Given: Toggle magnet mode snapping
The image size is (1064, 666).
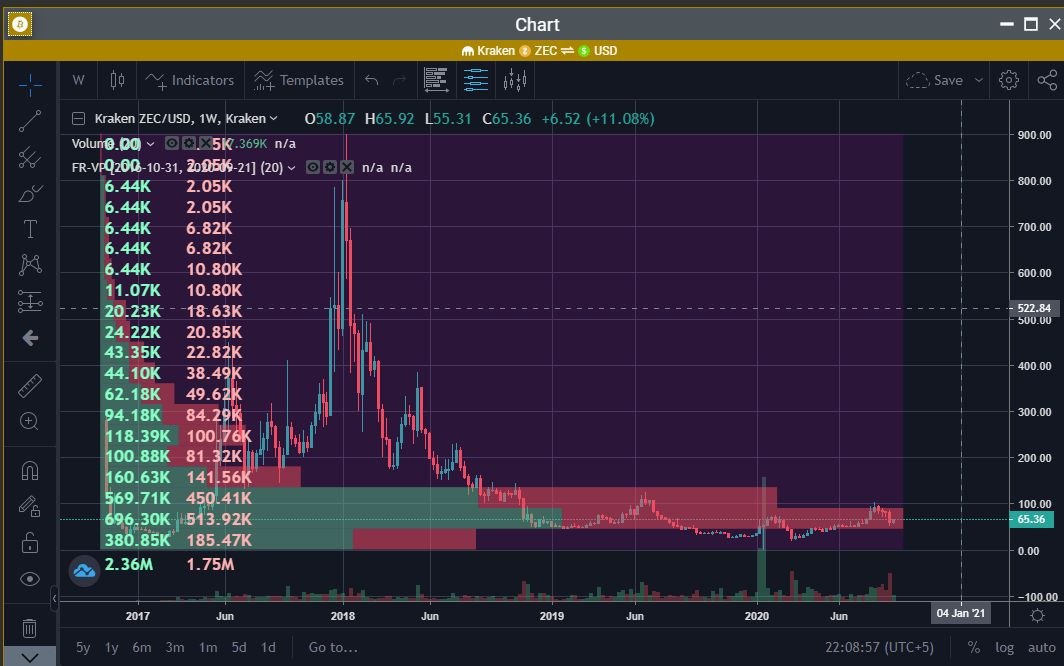Looking at the screenshot, I should tap(30, 470).
